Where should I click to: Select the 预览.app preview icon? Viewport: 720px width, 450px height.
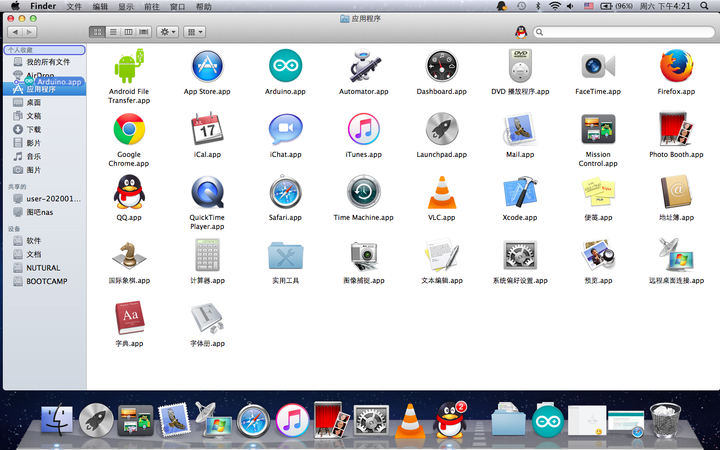[598, 255]
